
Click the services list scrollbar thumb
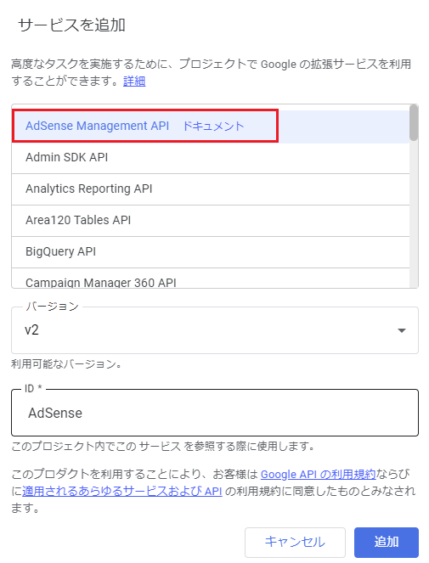coord(414,122)
